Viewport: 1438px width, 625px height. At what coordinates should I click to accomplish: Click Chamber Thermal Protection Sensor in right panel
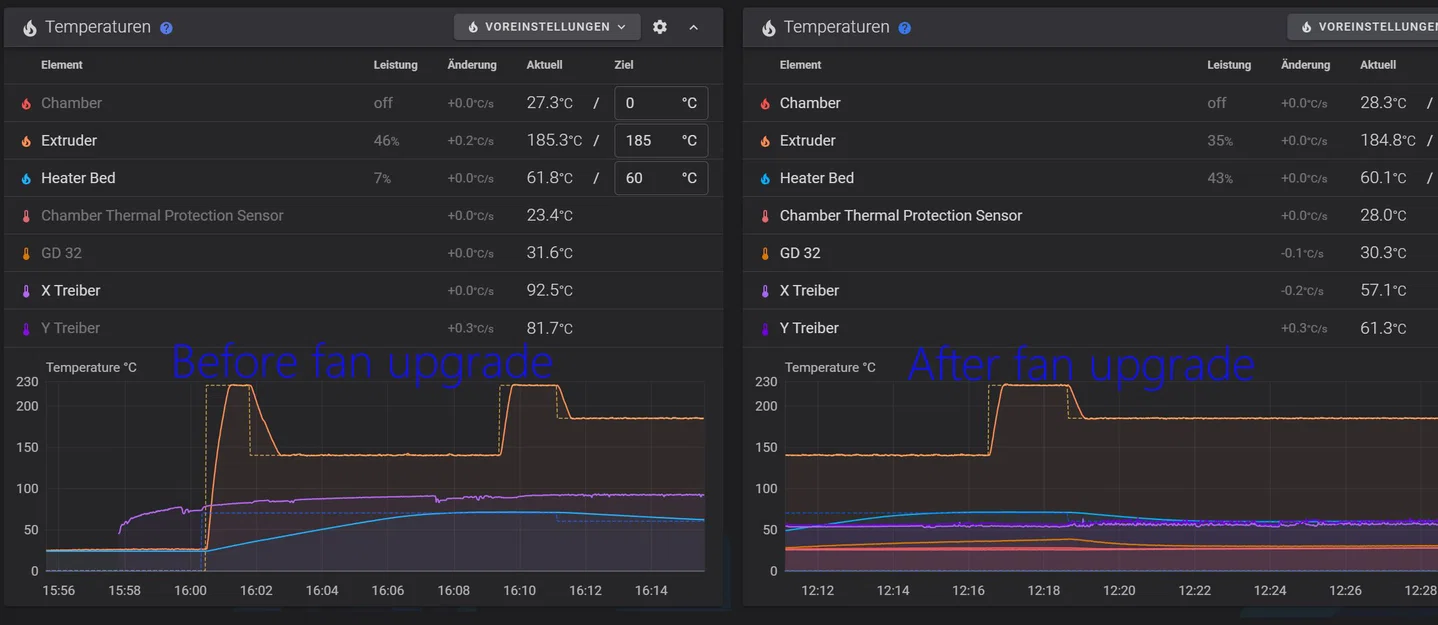coord(900,216)
